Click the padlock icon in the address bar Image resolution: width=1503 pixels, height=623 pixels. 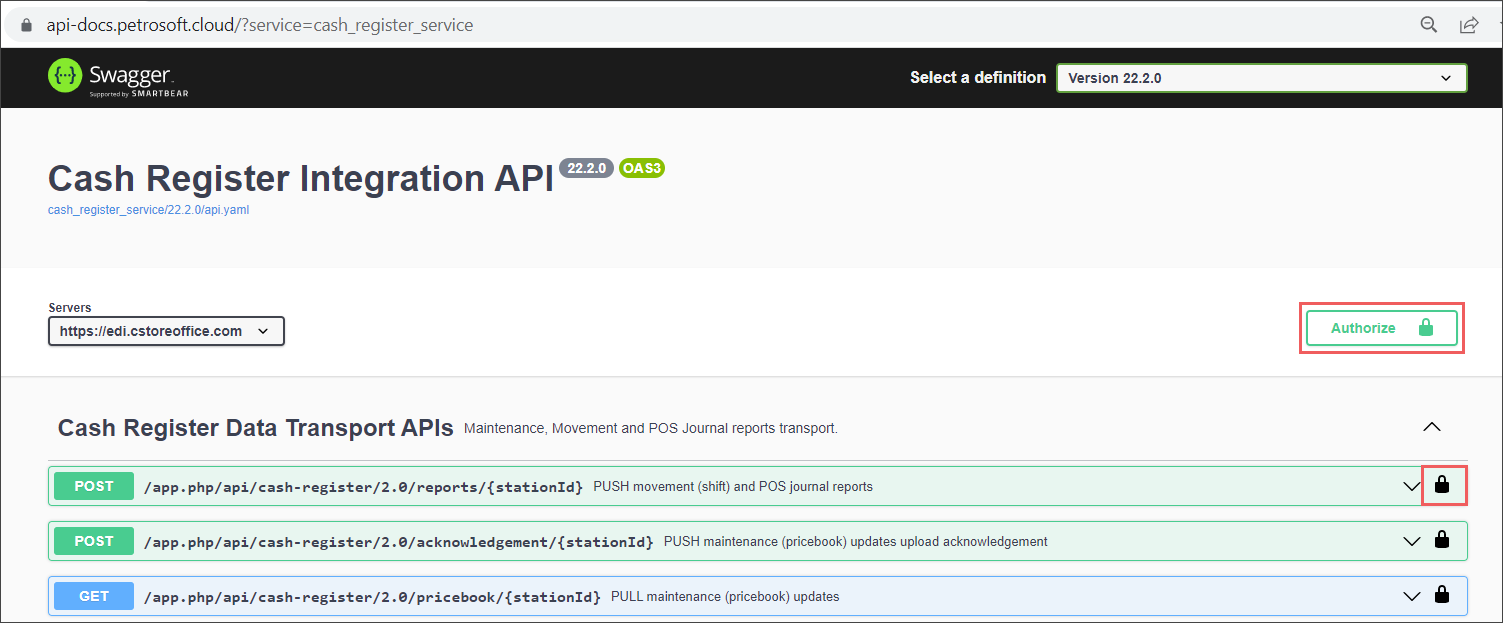[25, 24]
